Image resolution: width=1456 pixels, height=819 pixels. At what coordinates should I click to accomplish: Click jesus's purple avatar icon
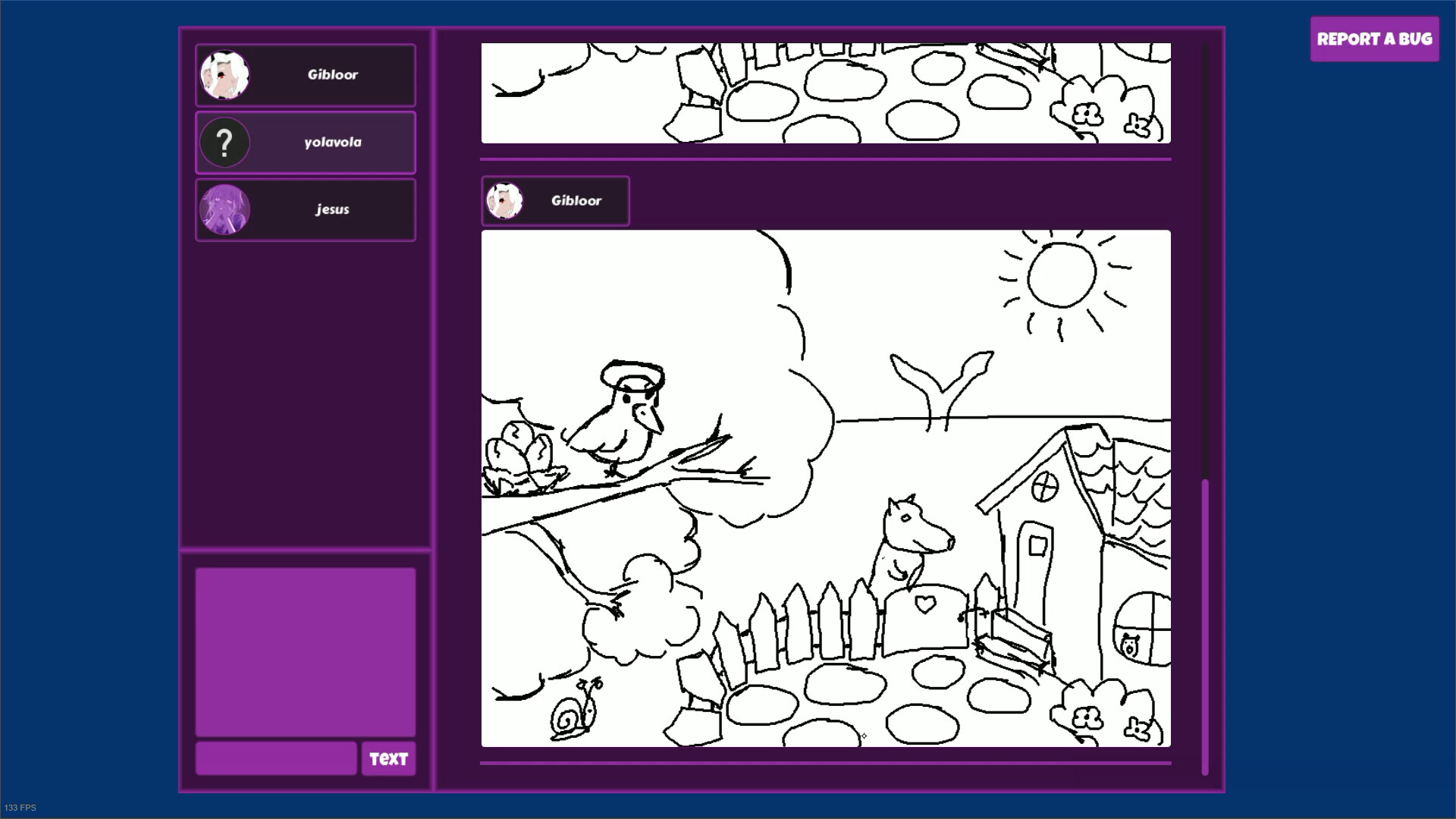(225, 210)
